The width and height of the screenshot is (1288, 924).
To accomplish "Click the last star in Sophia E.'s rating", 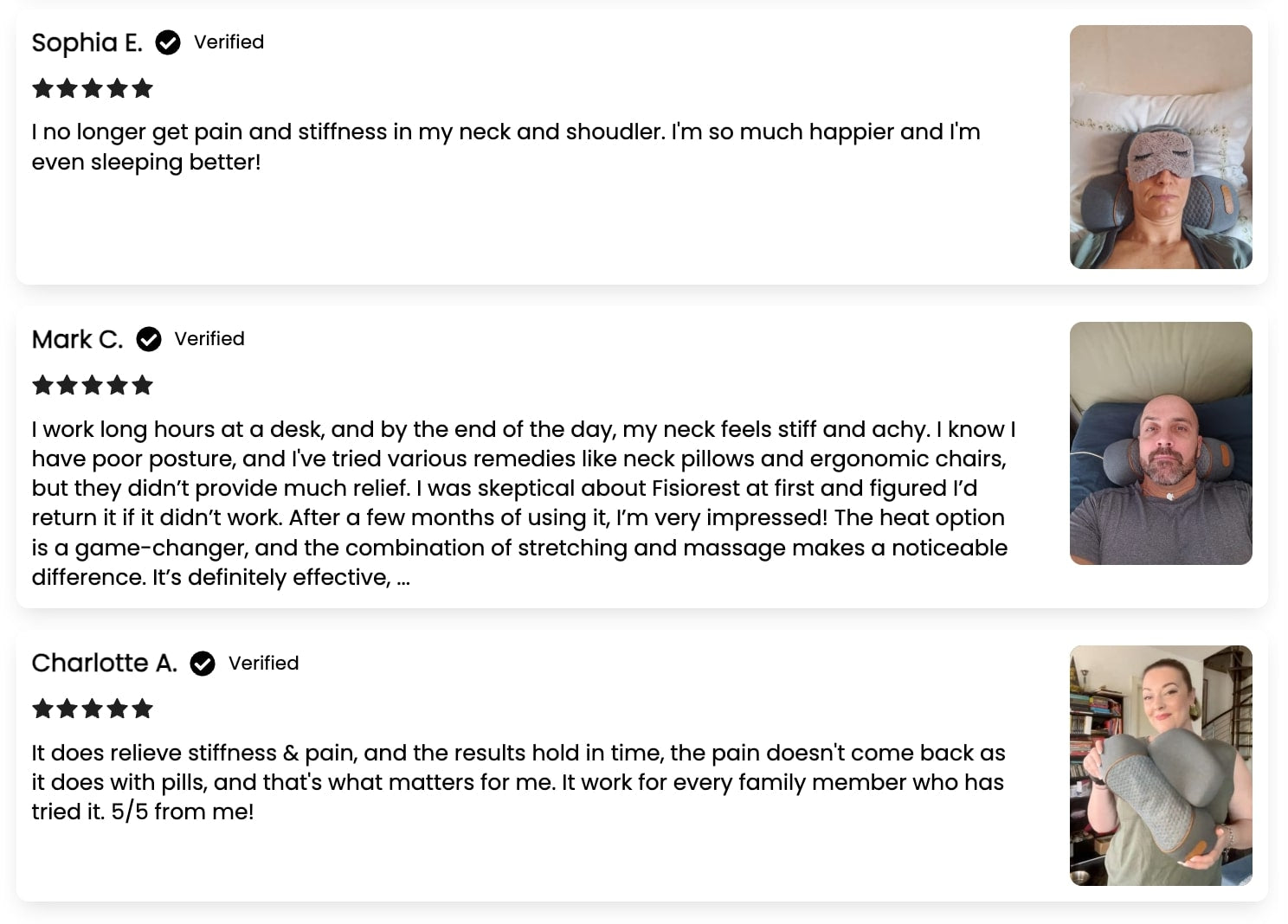I will point(143,88).
